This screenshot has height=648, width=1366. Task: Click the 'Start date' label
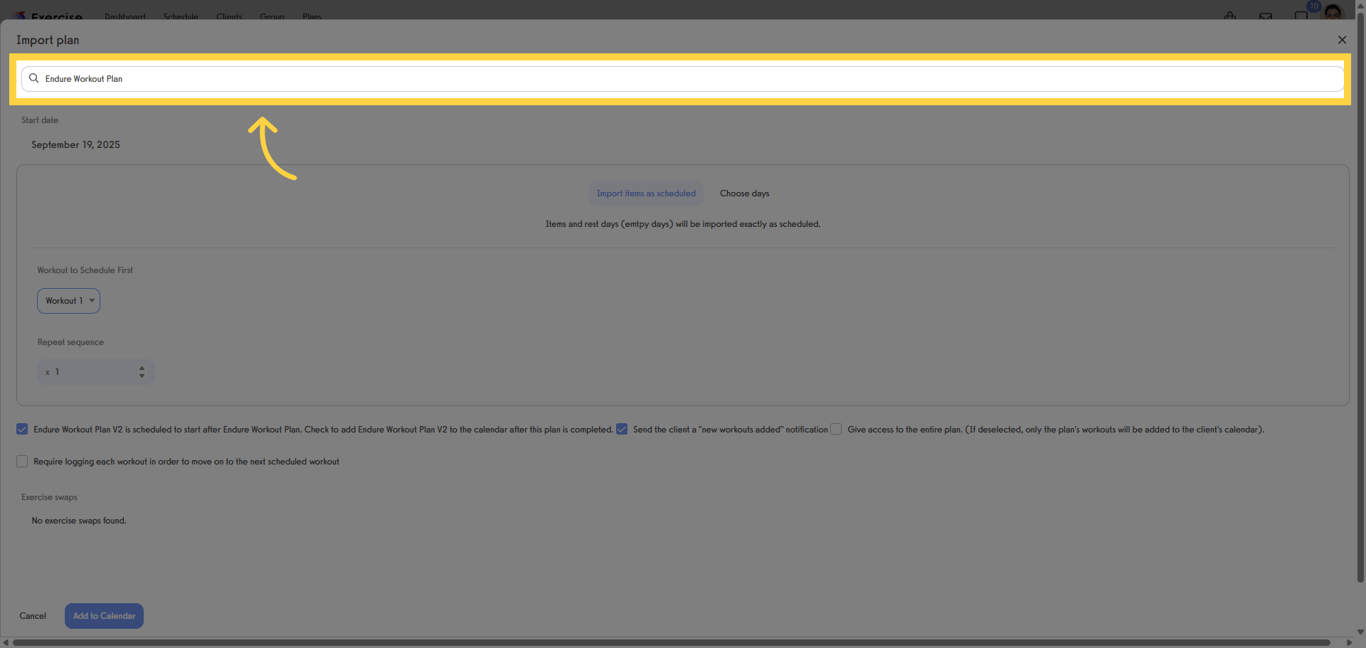click(x=40, y=120)
